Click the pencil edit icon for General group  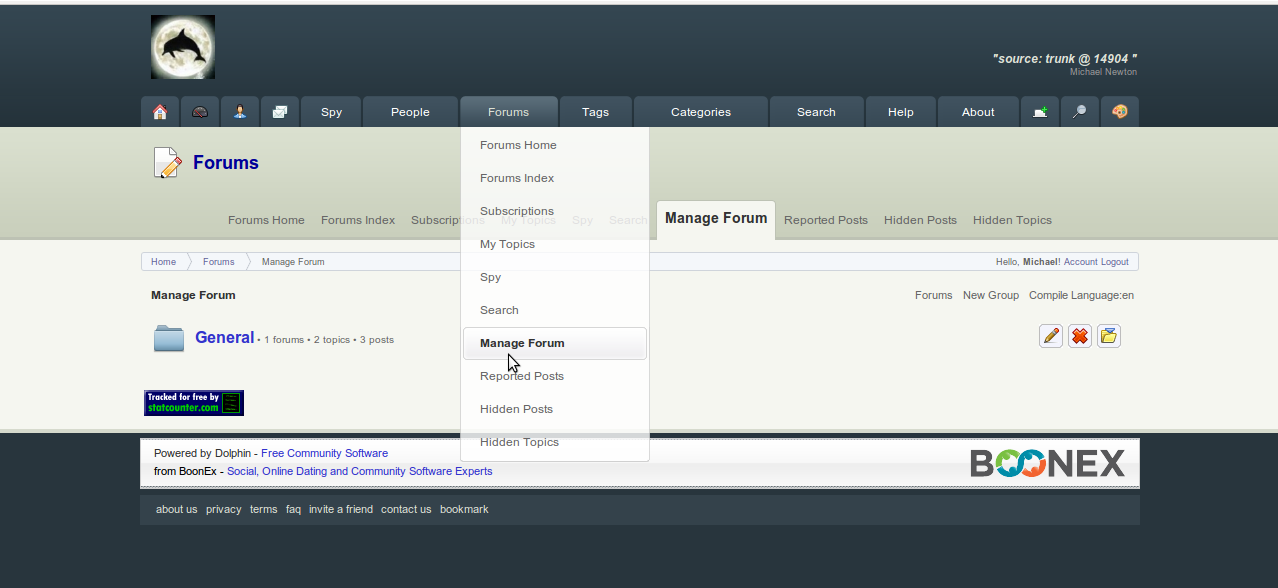[x=1051, y=336]
